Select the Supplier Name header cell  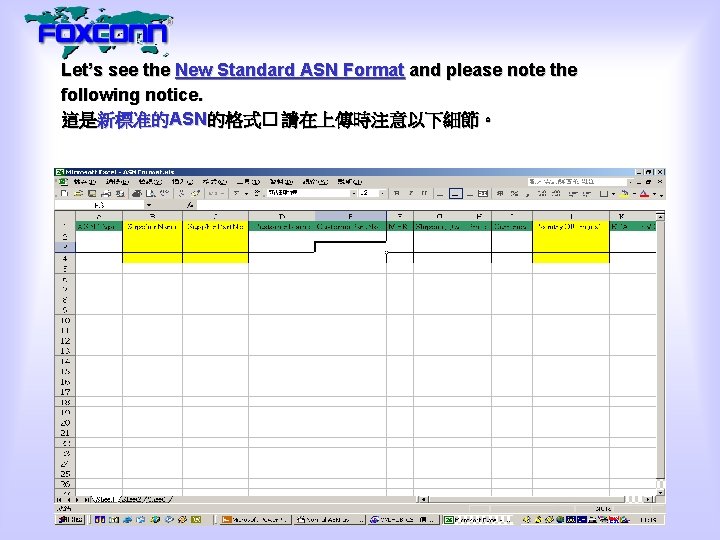pos(152,226)
